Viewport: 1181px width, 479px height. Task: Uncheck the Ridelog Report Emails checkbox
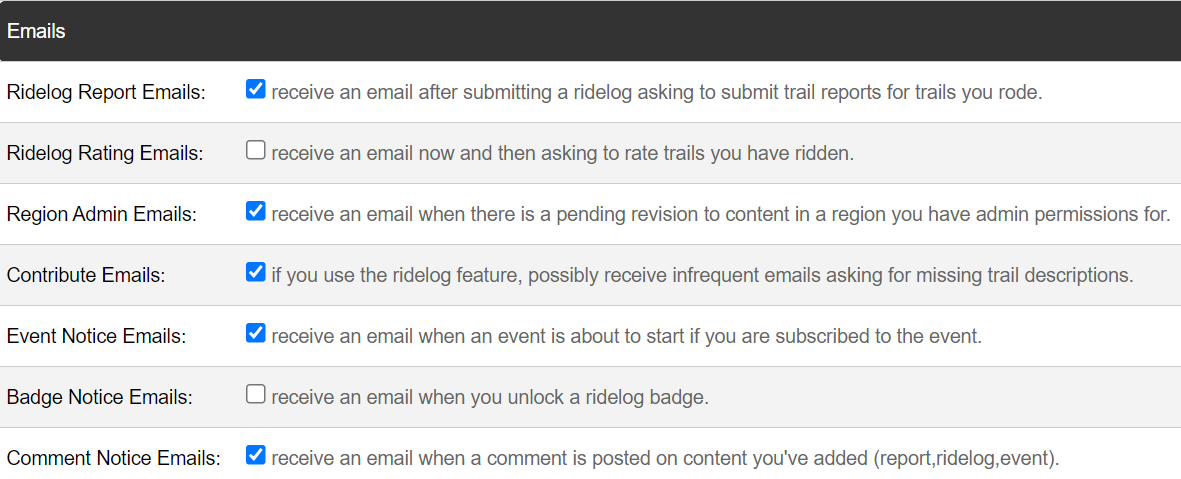[256, 89]
